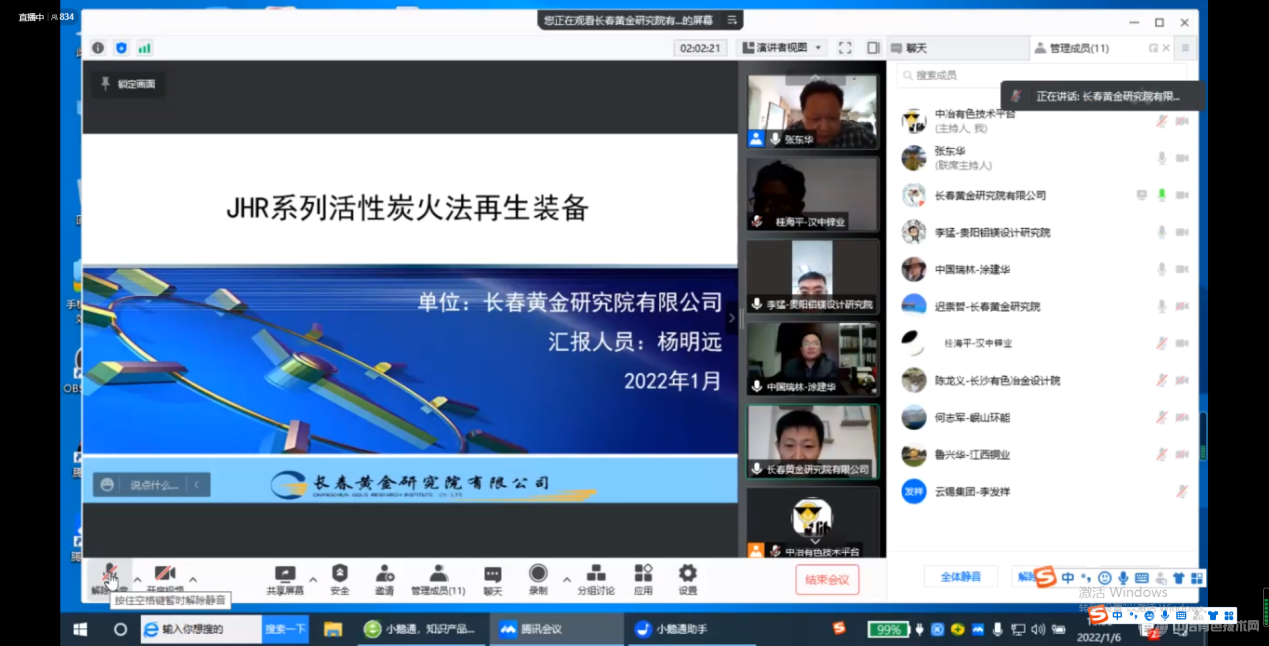Screen dimensions: 1269x646
Task: Open the Windows Start menu
Action: point(80,629)
